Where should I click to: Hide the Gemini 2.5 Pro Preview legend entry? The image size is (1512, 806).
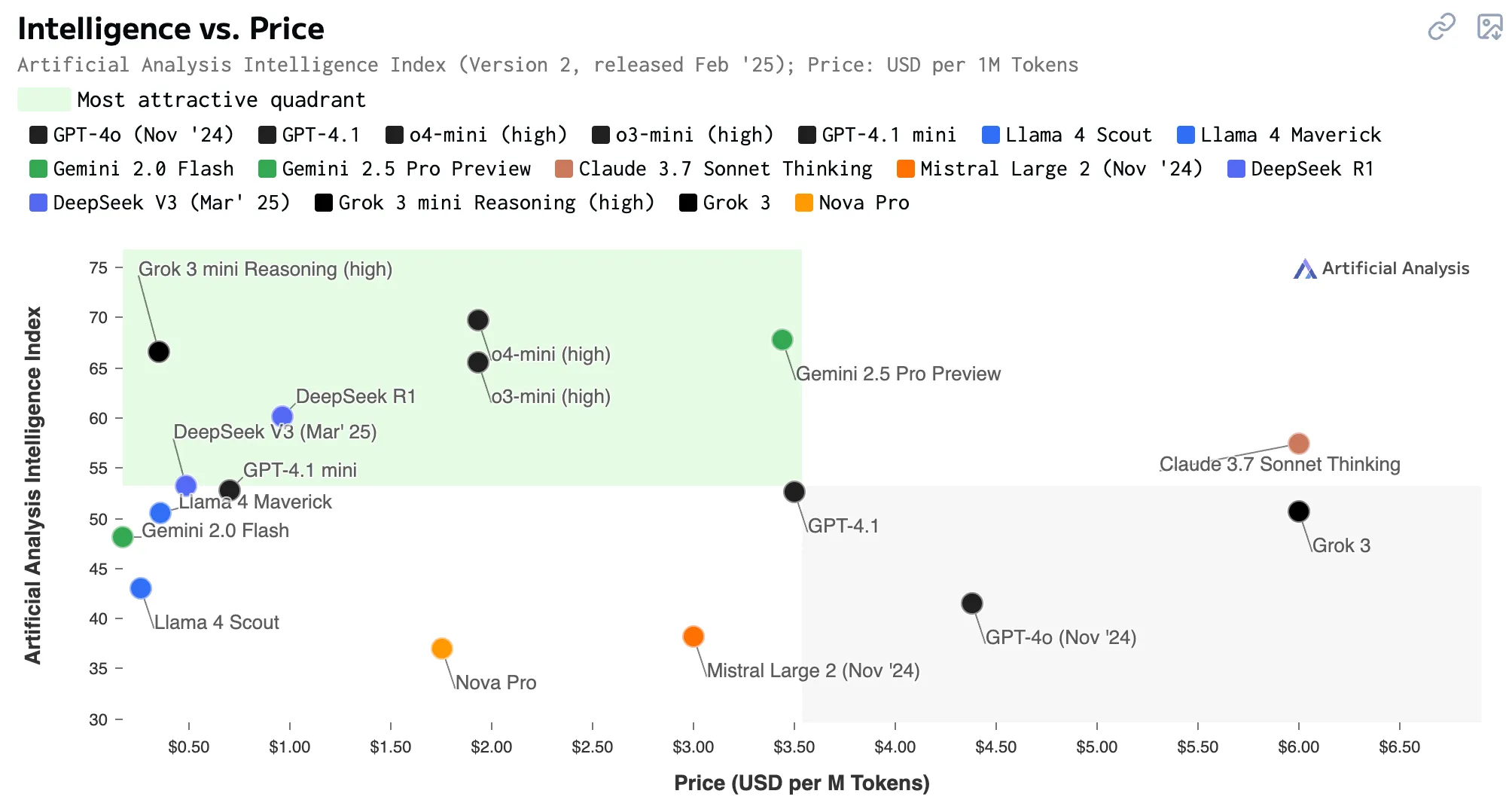pyautogui.click(x=395, y=169)
